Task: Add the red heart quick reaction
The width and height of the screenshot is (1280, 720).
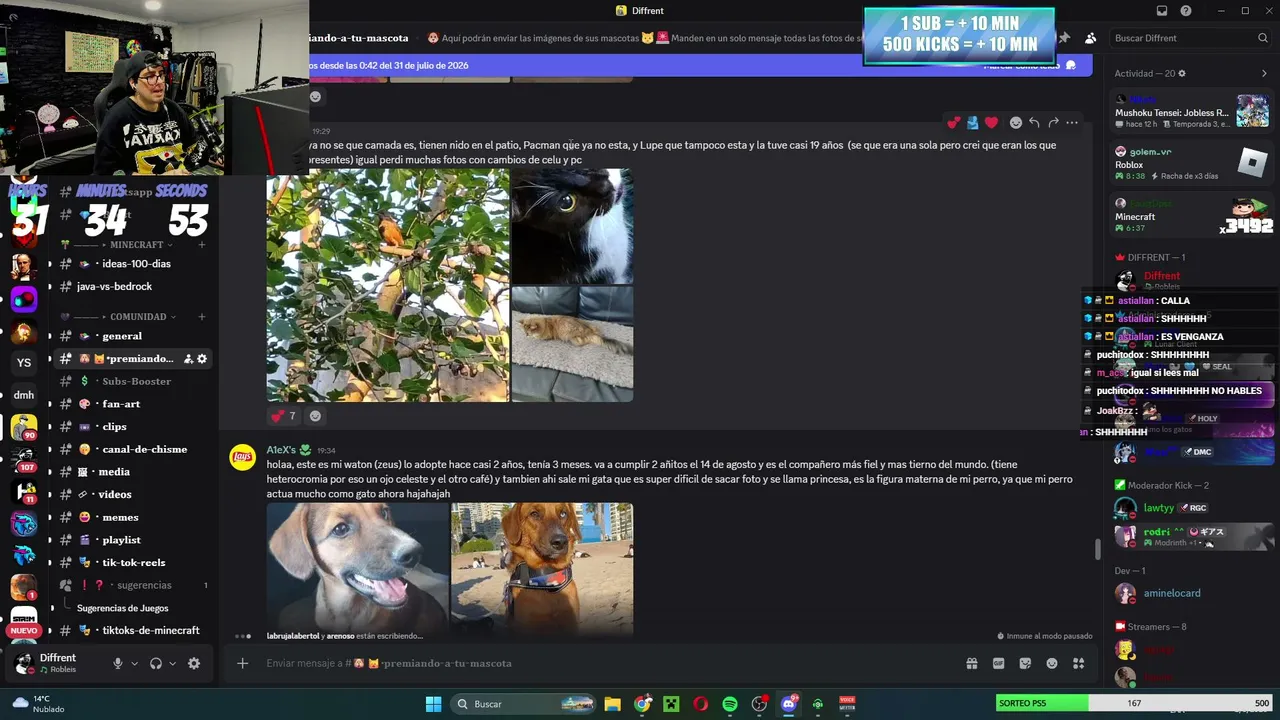Action: [991, 123]
